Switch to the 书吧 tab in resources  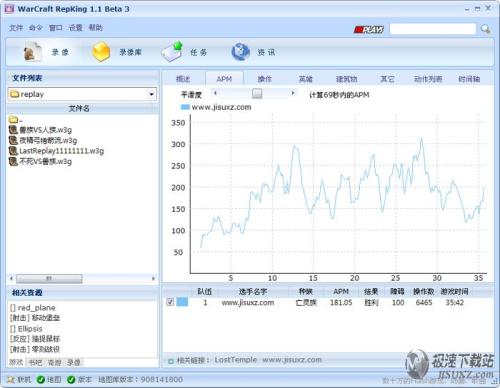[35, 362]
